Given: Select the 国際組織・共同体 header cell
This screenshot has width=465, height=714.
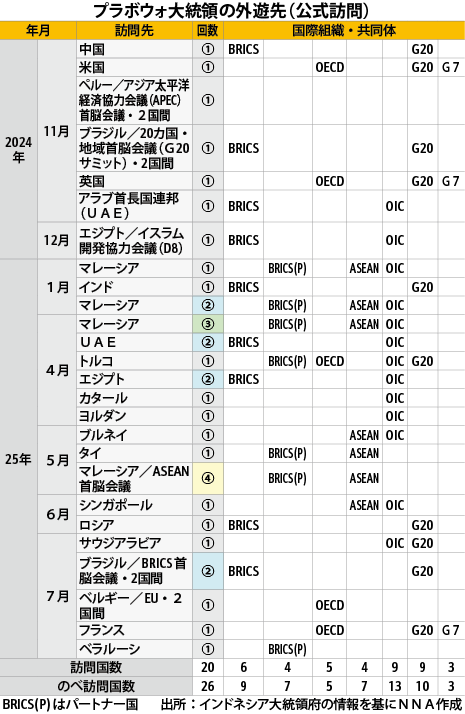Looking at the screenshot, I should pyautogui.click(x=344, y=31).
